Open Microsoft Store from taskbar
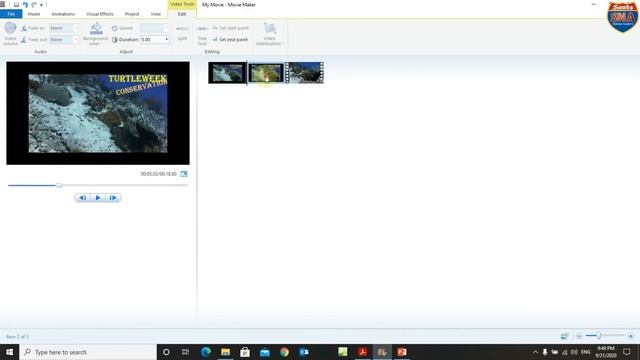The image size is (640, 360). (245, 352)
